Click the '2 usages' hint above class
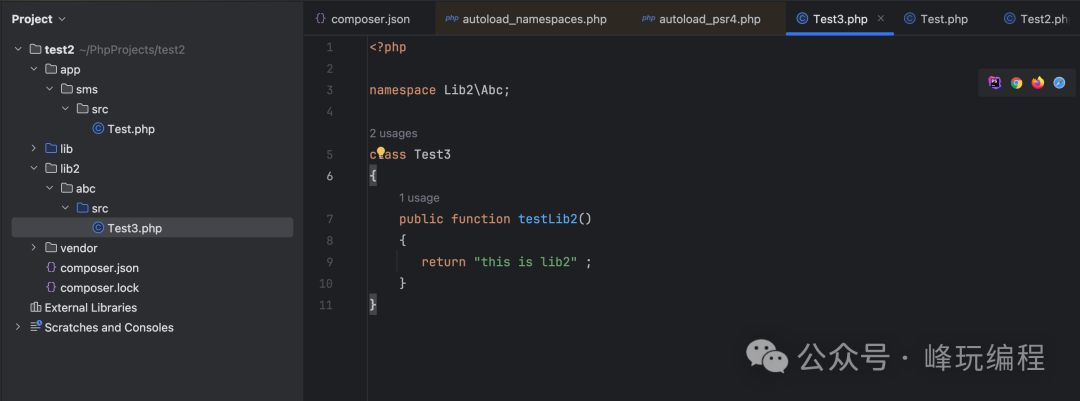This screenshot has width=1080, height=401. click(393, 133)
